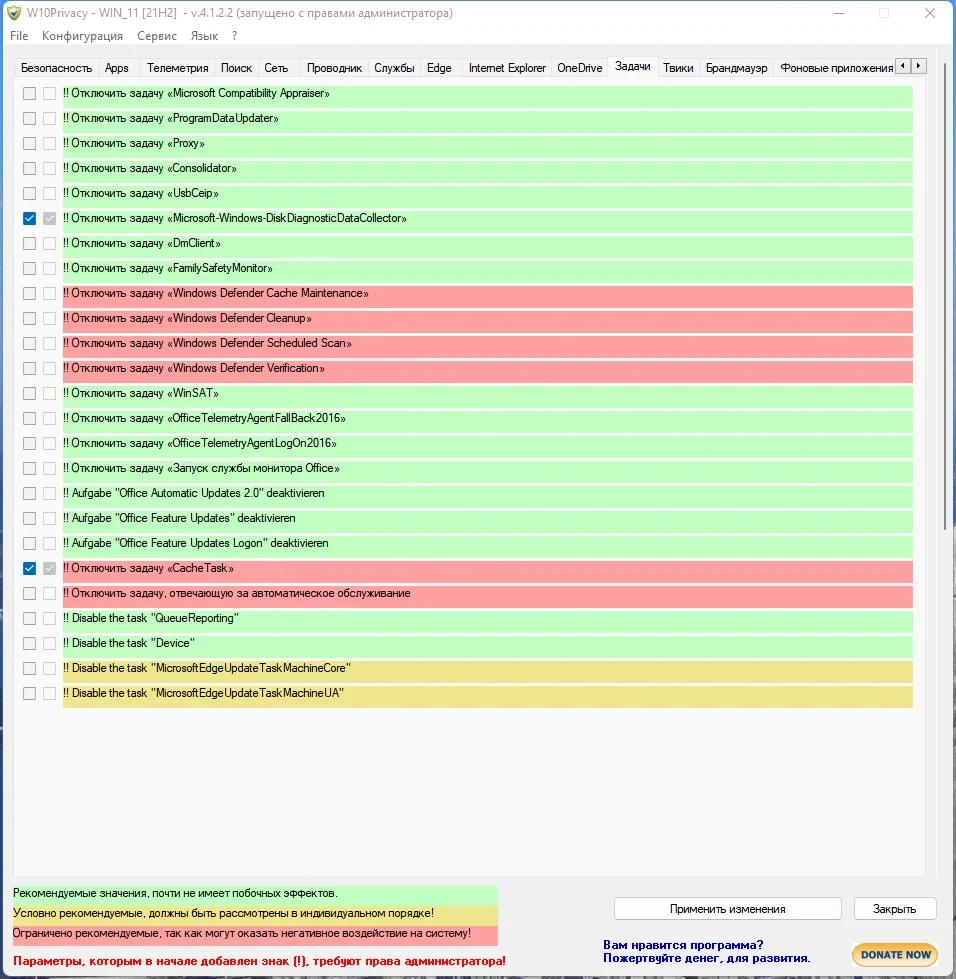This screenshot has width=956, height=979.
Task: Open the Язык menu
Action: click(x=204, y=36)
